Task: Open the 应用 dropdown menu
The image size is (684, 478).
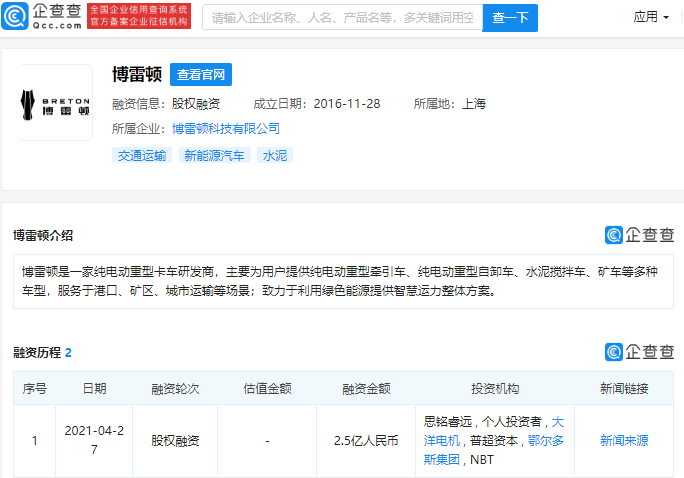Action: (x=651, y=17)
